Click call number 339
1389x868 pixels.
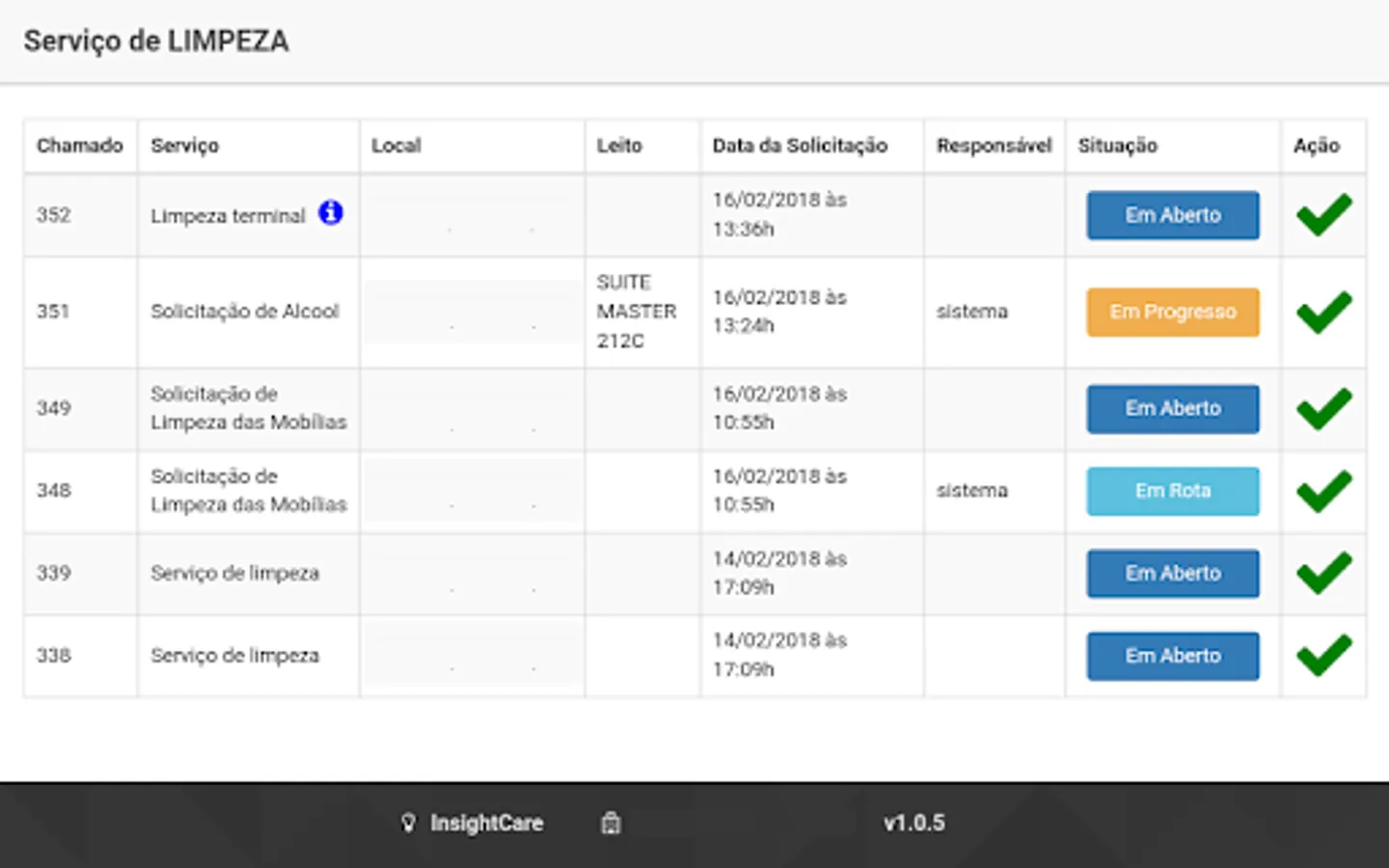click(54, 573)
